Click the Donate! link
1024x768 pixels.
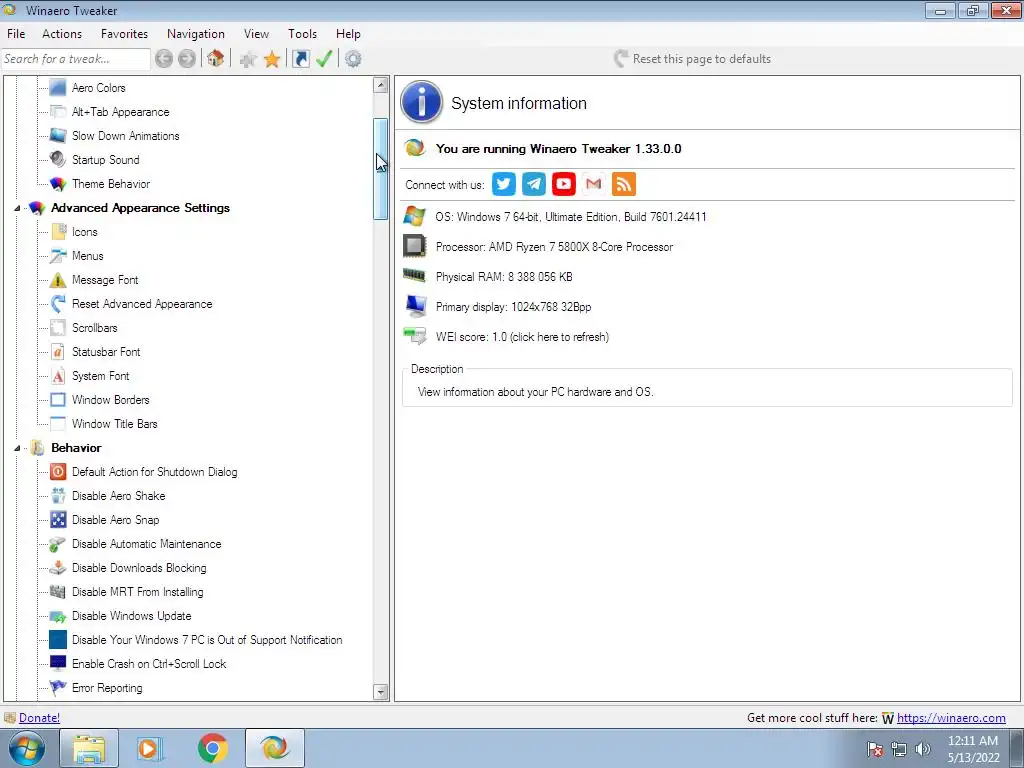(39, 718)
